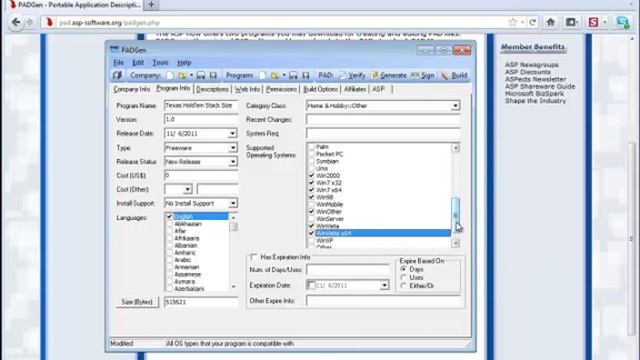Switch to the Company Info tab

131,89
